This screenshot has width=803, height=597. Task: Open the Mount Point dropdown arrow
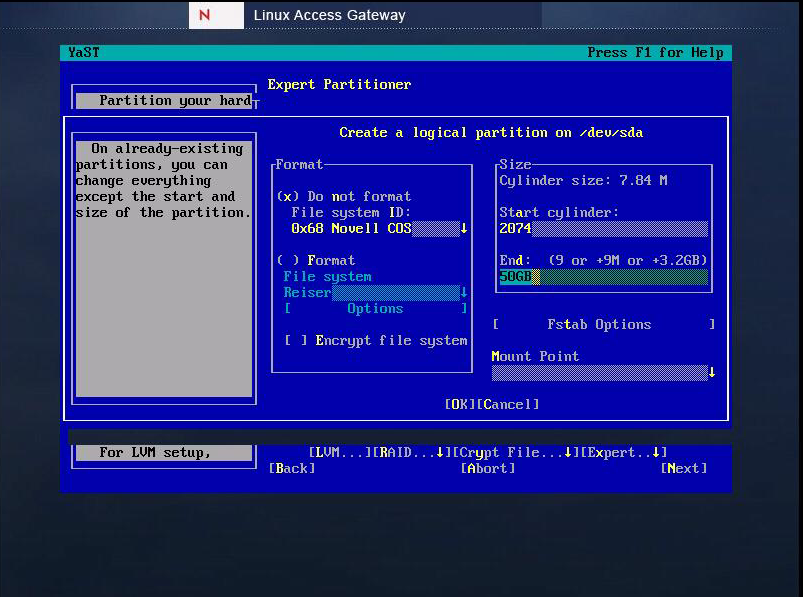[x=711, y=373]
